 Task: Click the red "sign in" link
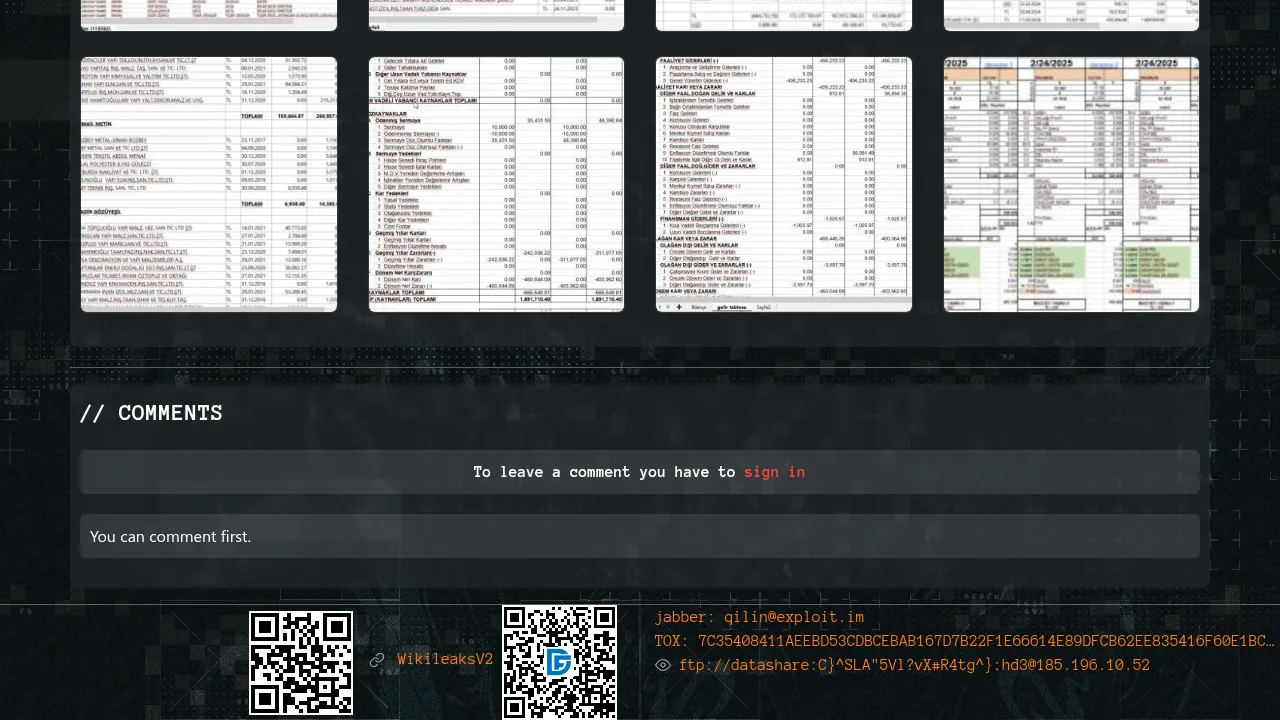tap(774, 472)
